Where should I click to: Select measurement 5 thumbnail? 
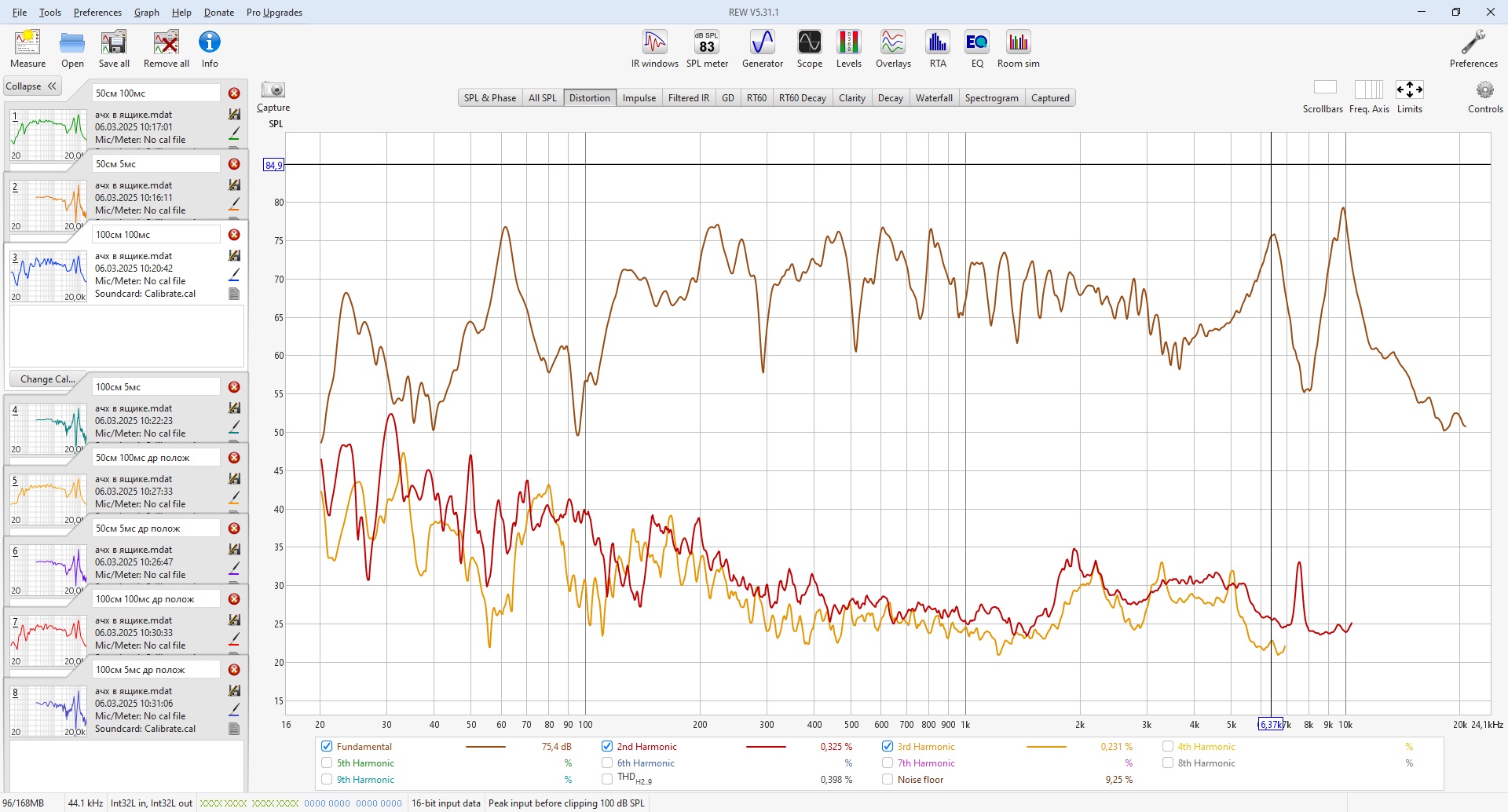pyautogui.click(x=48, y=499)
